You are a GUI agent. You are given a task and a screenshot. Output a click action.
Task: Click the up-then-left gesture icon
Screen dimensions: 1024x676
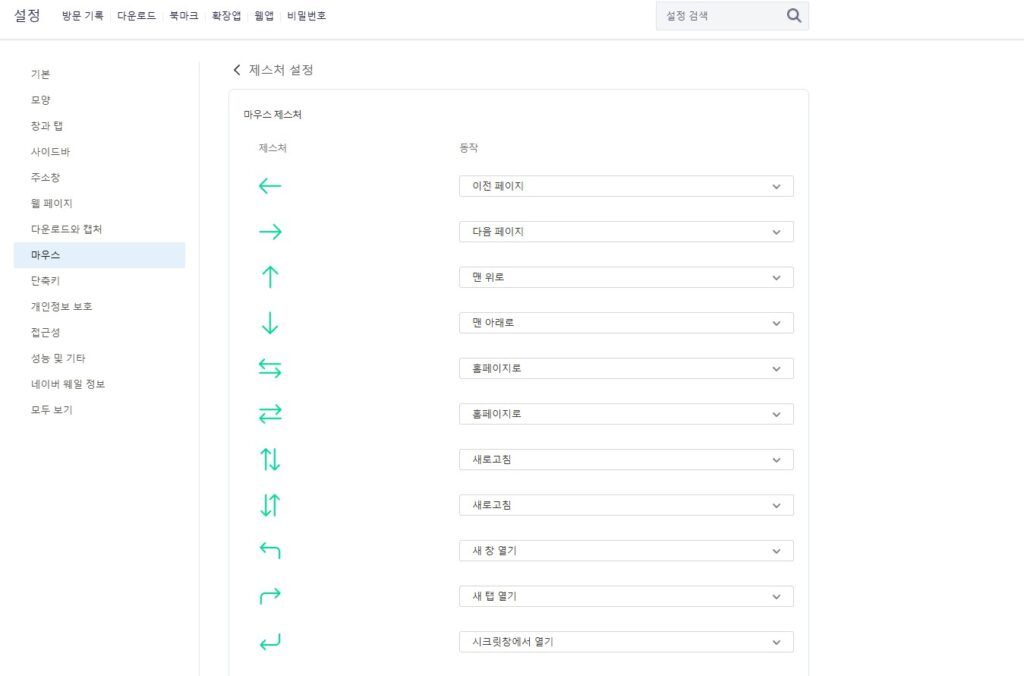click(x=270, y=551)
